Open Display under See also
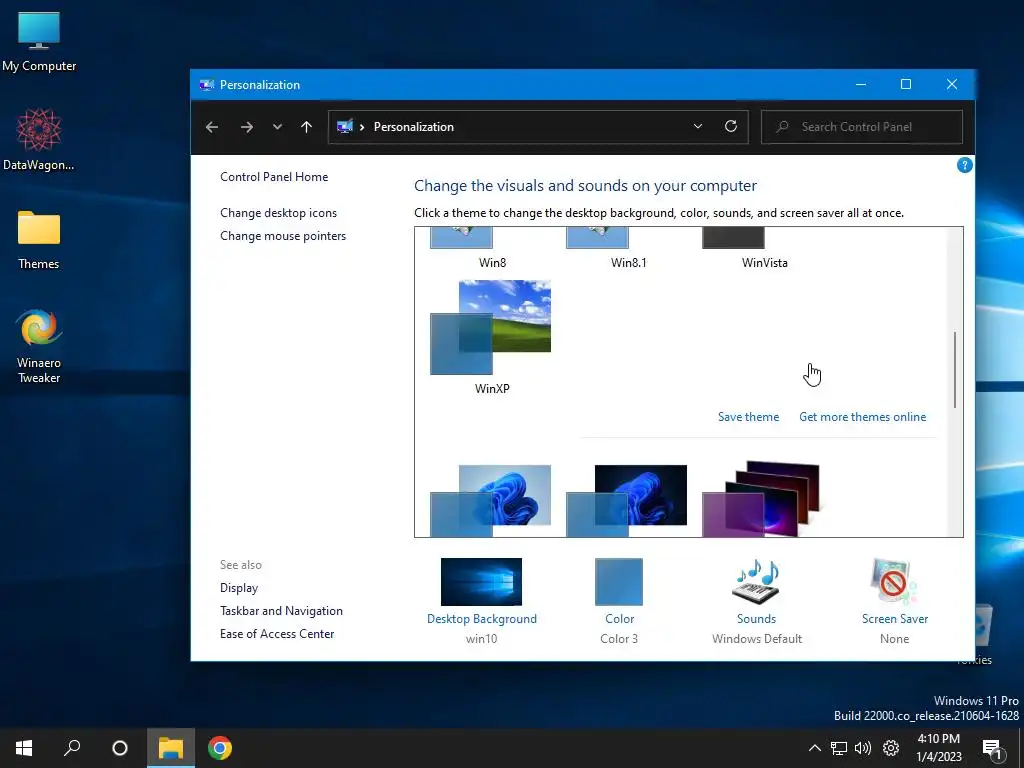1024x768 pixels. [239, 588]
